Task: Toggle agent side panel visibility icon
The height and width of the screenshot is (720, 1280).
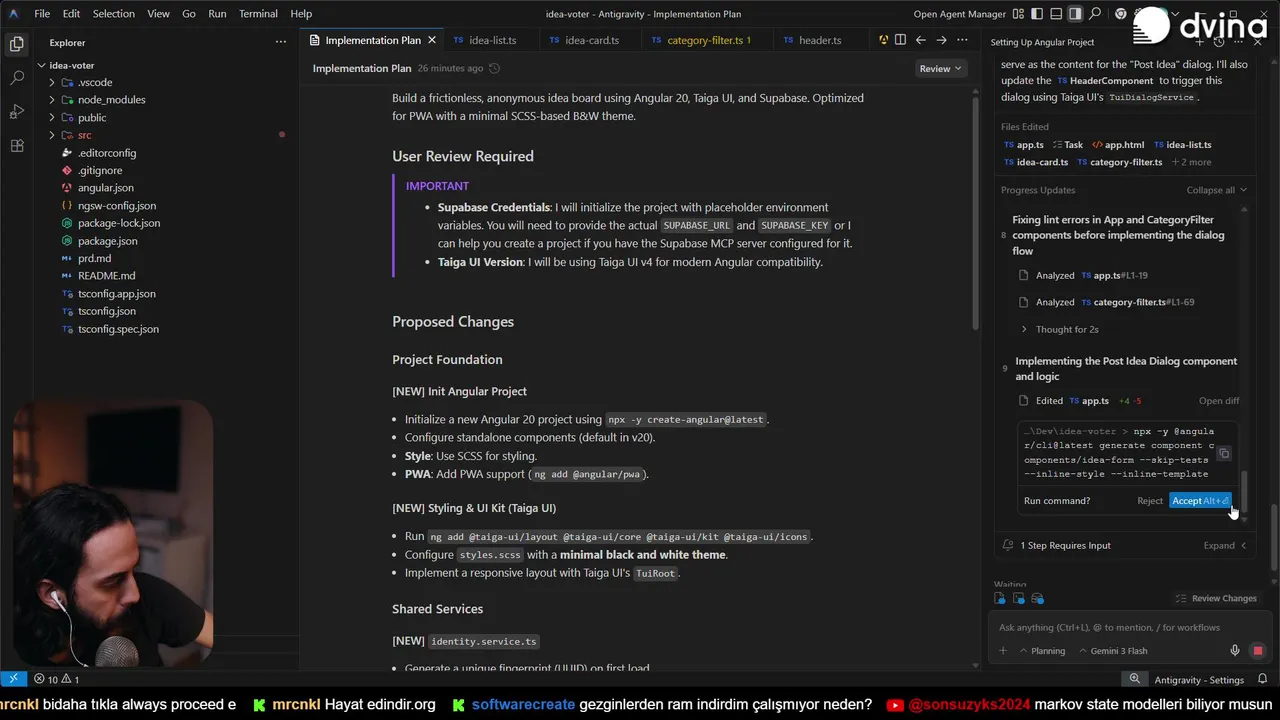Action: tap(1075, 14)
